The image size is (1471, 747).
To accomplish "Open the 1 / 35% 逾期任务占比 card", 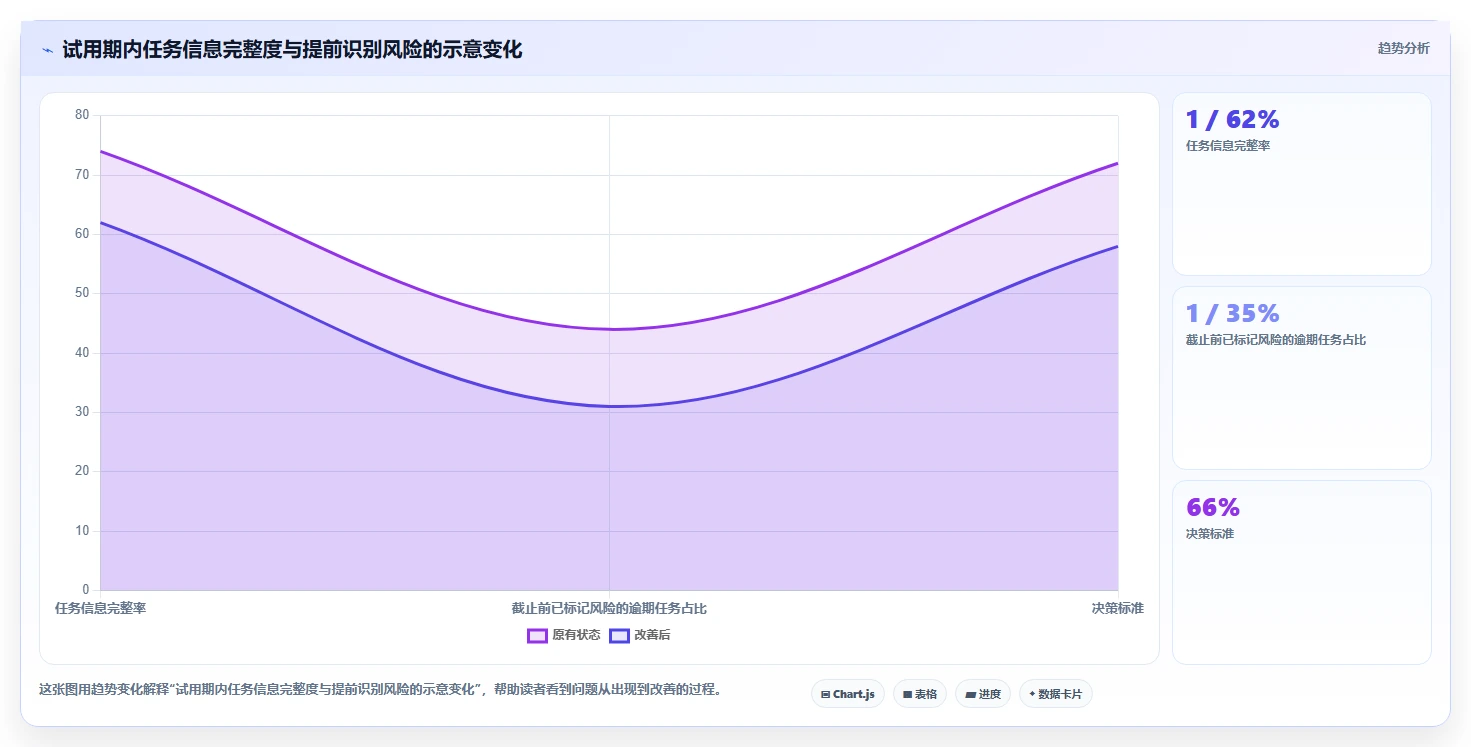I will tap(1301, 378).
